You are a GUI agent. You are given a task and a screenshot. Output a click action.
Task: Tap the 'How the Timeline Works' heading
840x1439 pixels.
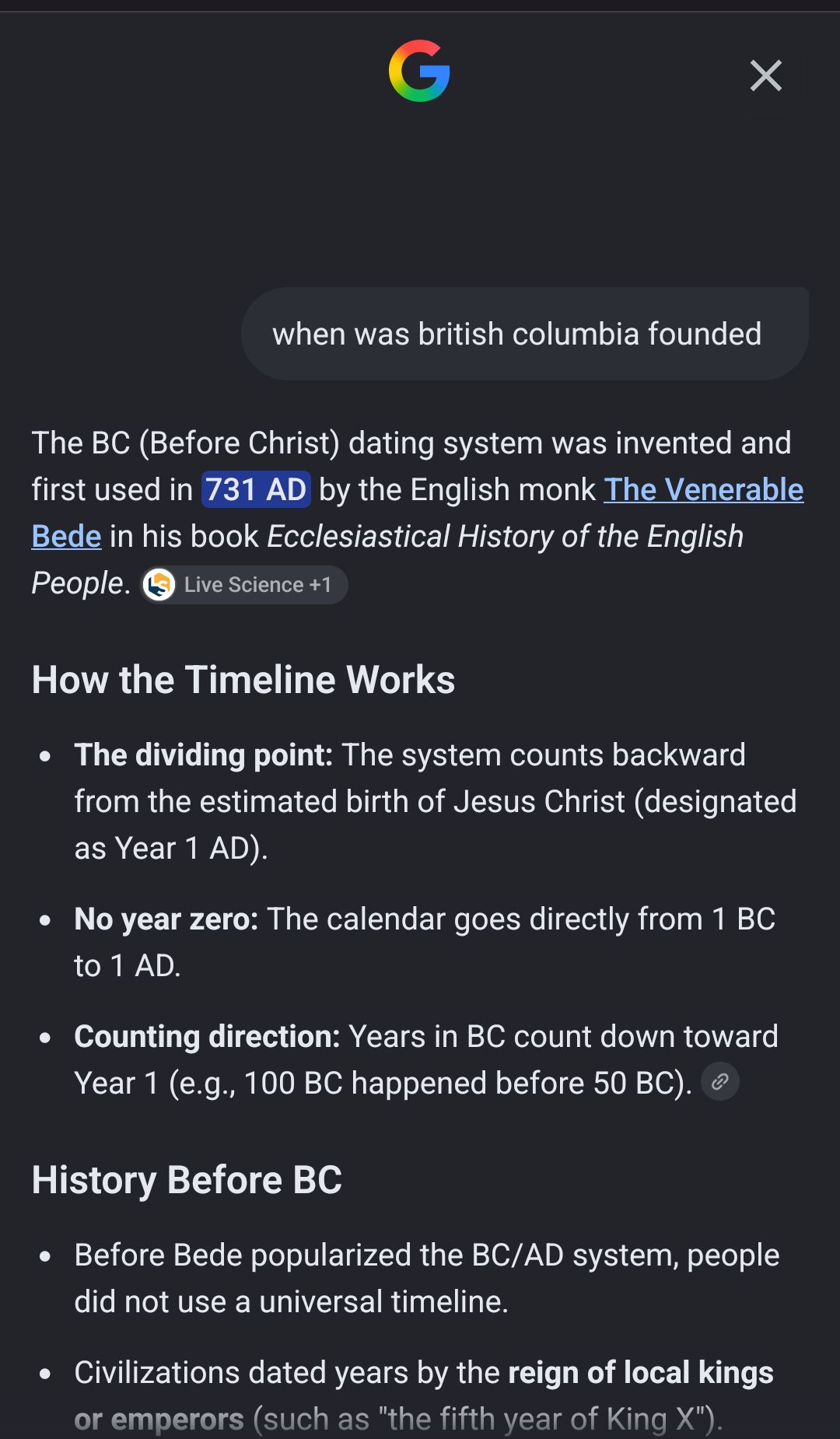tap(243, 679)
